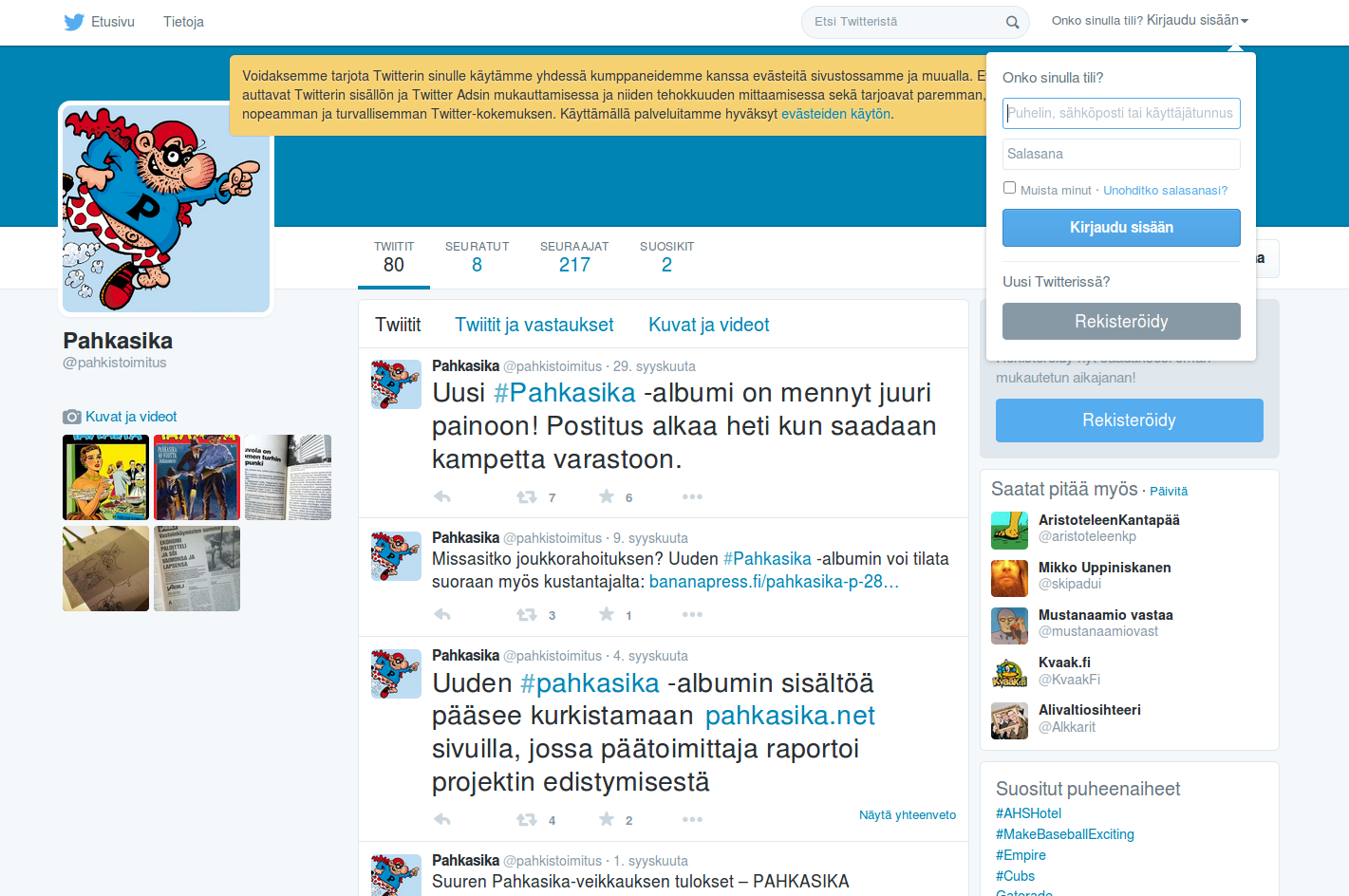This screenshot has width=1349, height=896.
Task: Show the TWIITIT 80 count tab
Action: (394, 257)
